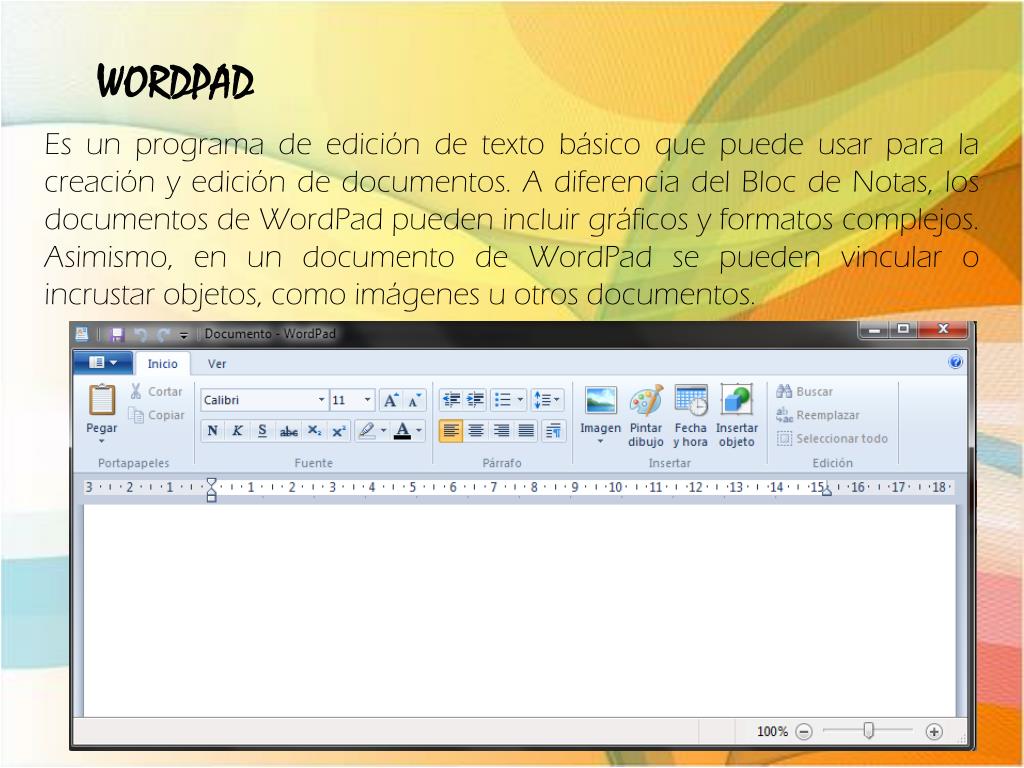Open the list style dropdown arrow
The height and width of the screenshot is (768, 1024).
coord(520,400)
